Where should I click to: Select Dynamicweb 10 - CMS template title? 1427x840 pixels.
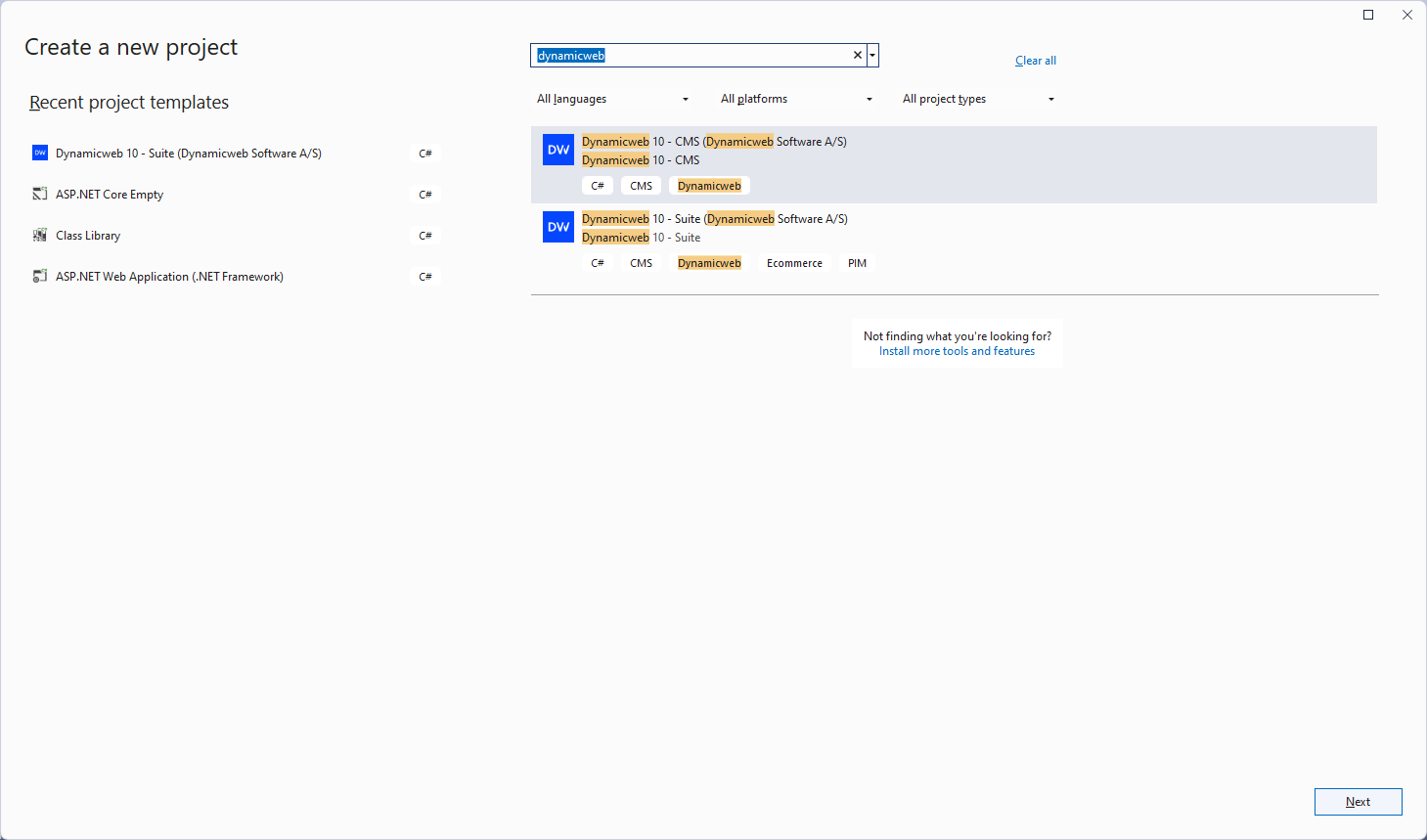point(714,142)
